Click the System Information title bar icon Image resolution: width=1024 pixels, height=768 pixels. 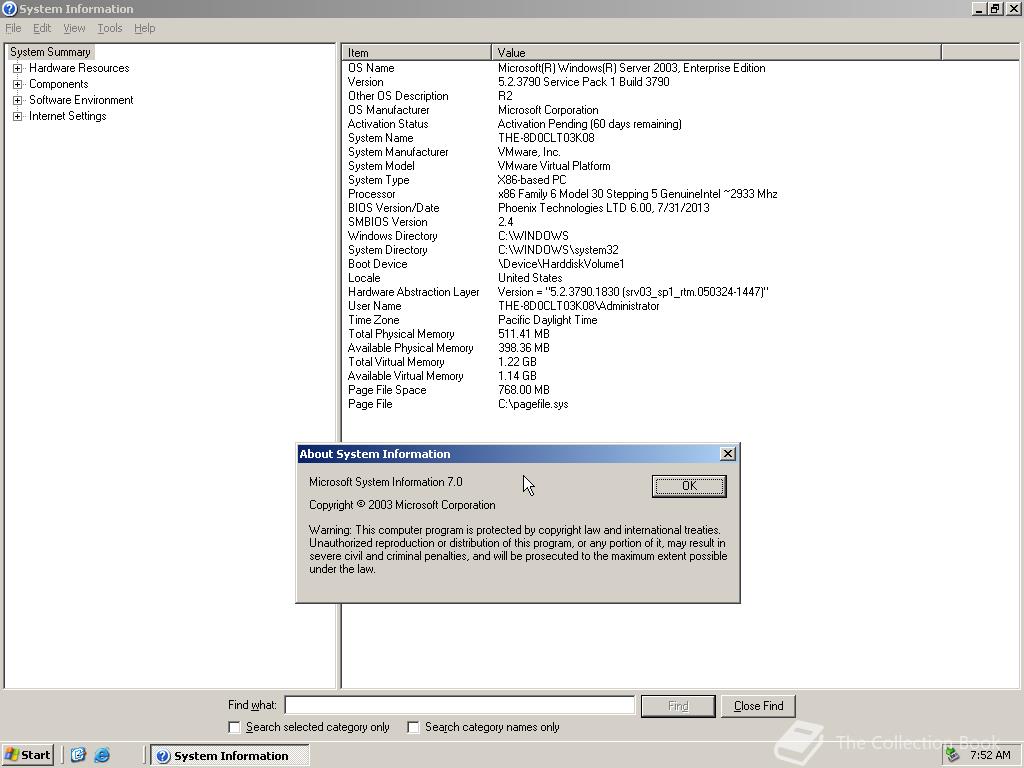[9, 8]
